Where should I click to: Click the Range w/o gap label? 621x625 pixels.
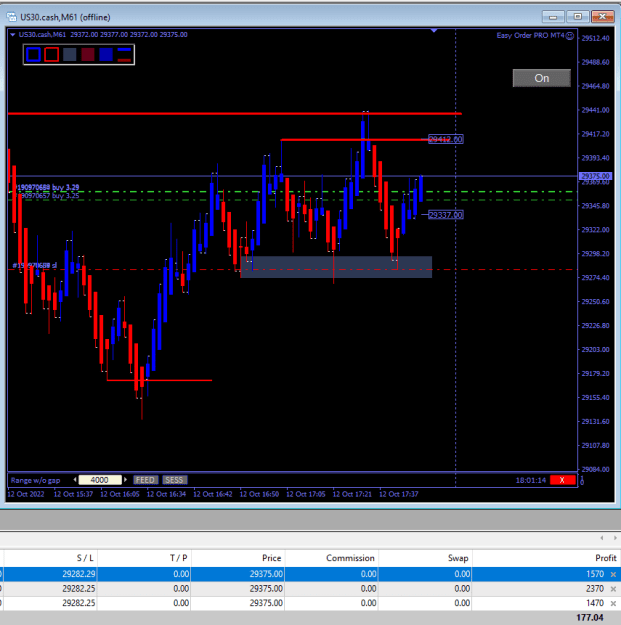pos(35,480)
